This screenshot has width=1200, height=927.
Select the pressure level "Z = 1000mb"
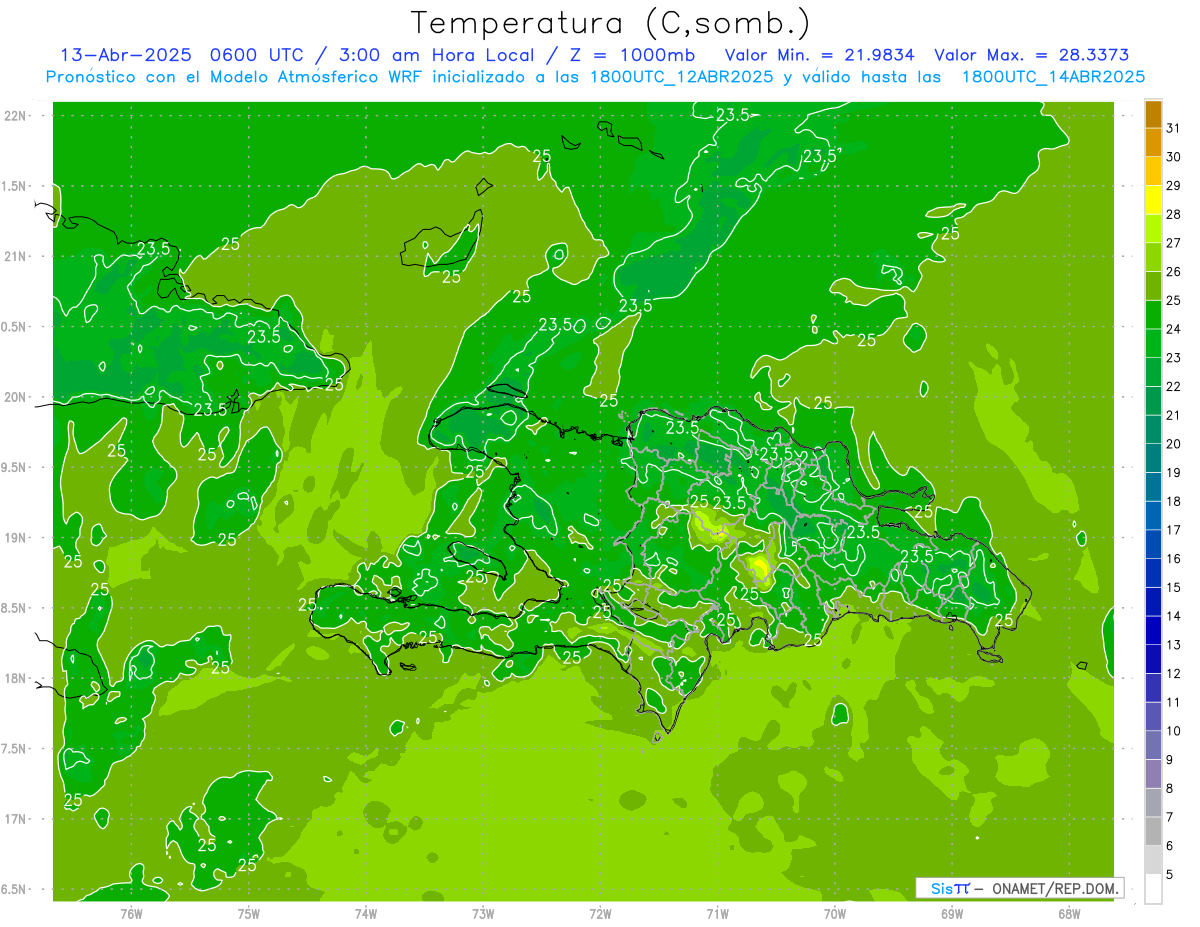click(x=631, y=55)
